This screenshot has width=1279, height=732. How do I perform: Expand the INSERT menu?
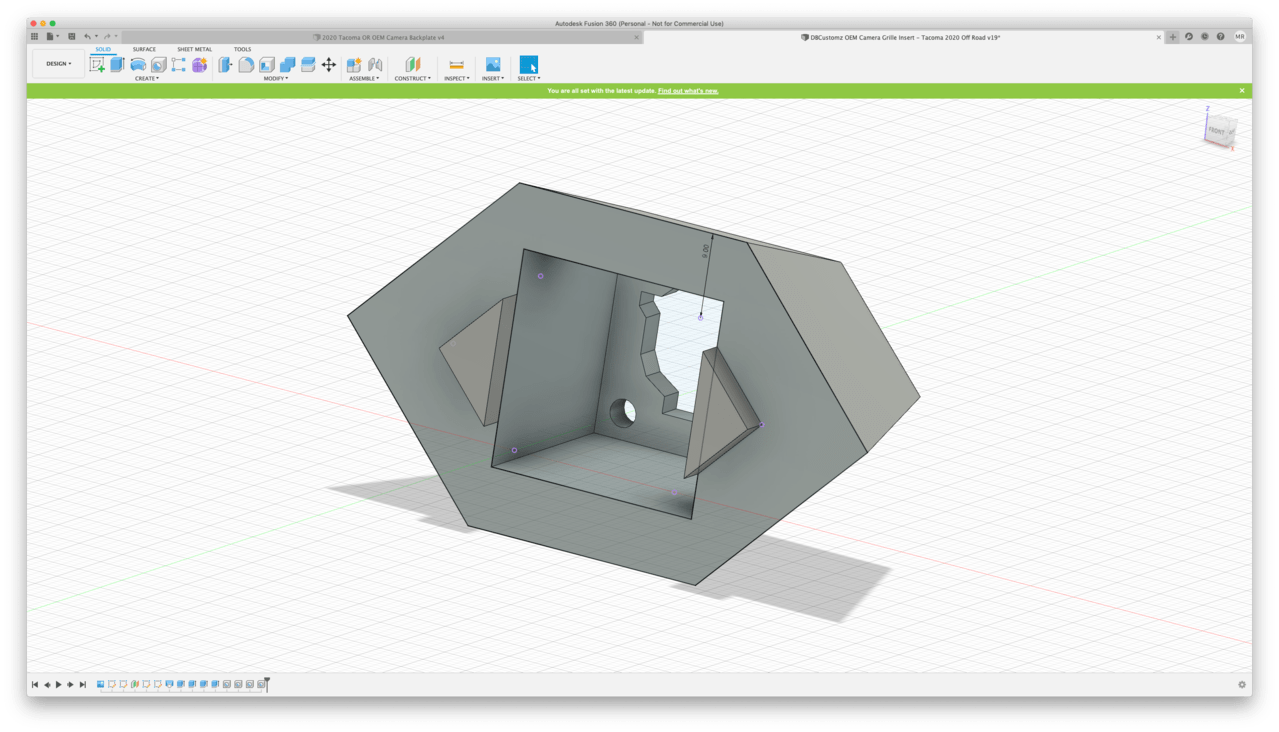coord(493,78)
